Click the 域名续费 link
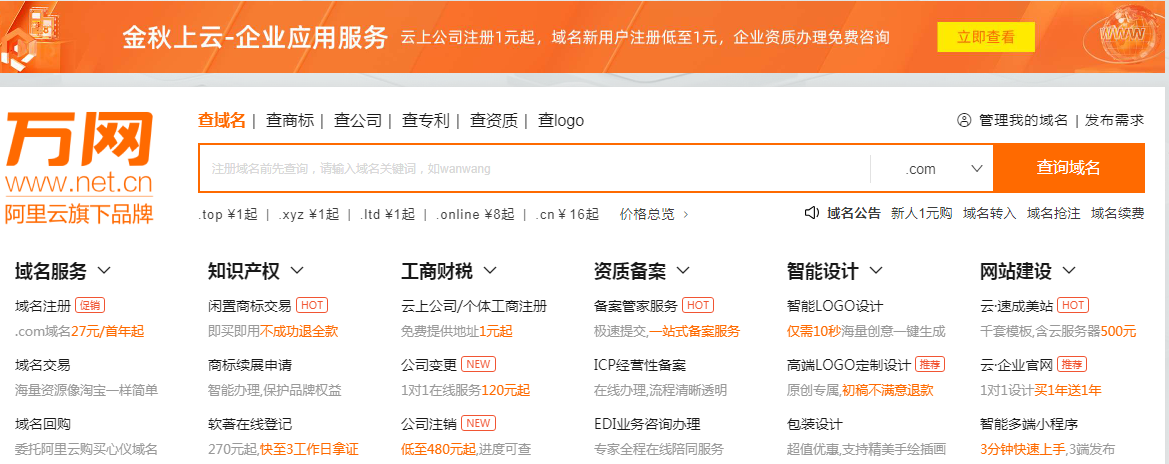Viewport: 1169px width, 464px height. pyautogui.click(x=1118, y=213)
